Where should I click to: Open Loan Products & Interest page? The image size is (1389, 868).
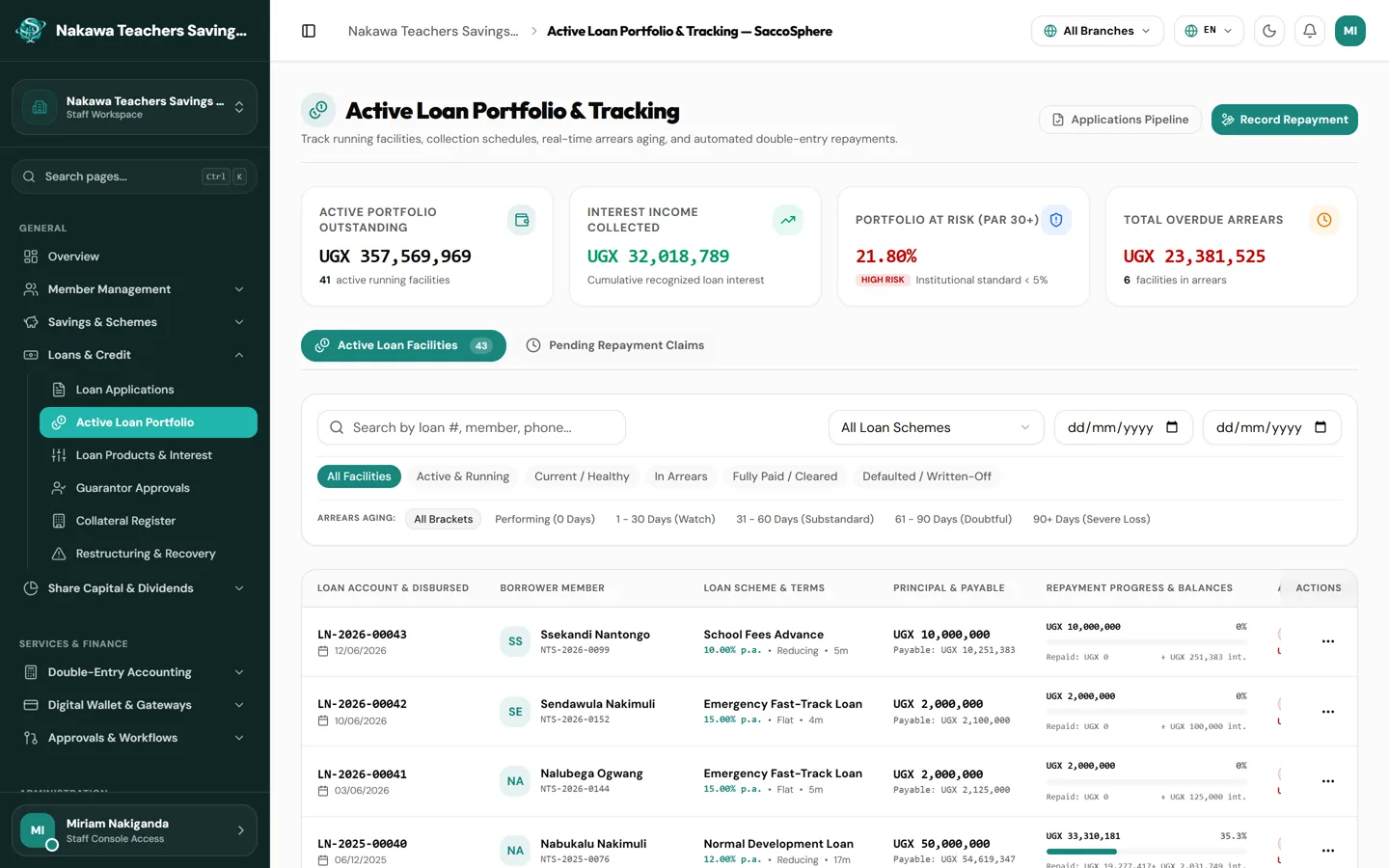pos(148,455)
